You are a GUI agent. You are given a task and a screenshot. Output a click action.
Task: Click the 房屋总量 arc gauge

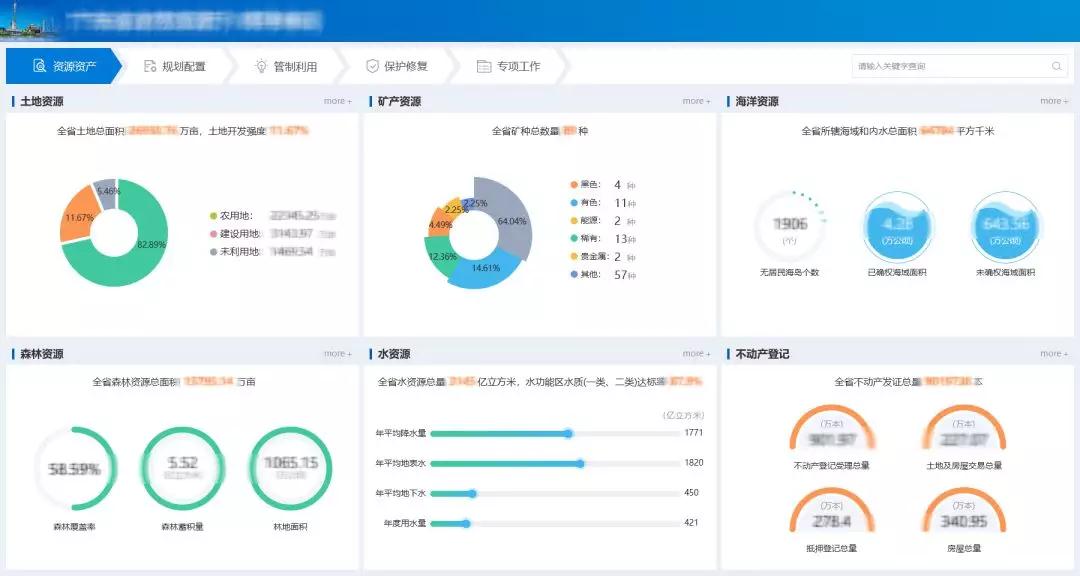pos(964,511)
